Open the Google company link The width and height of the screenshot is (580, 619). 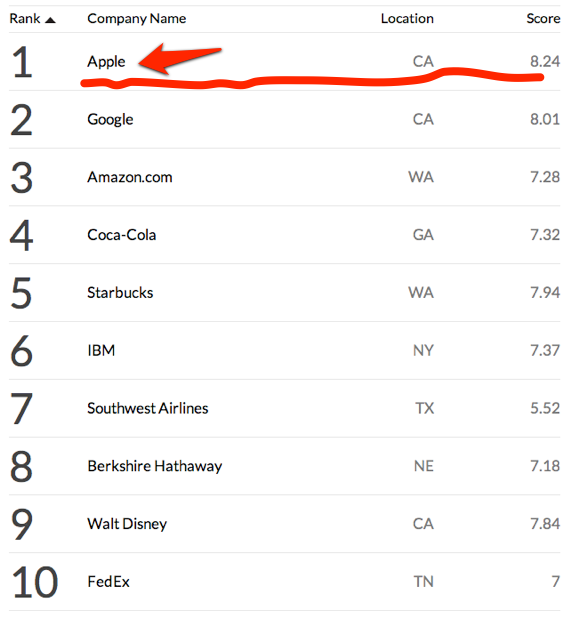110,120
